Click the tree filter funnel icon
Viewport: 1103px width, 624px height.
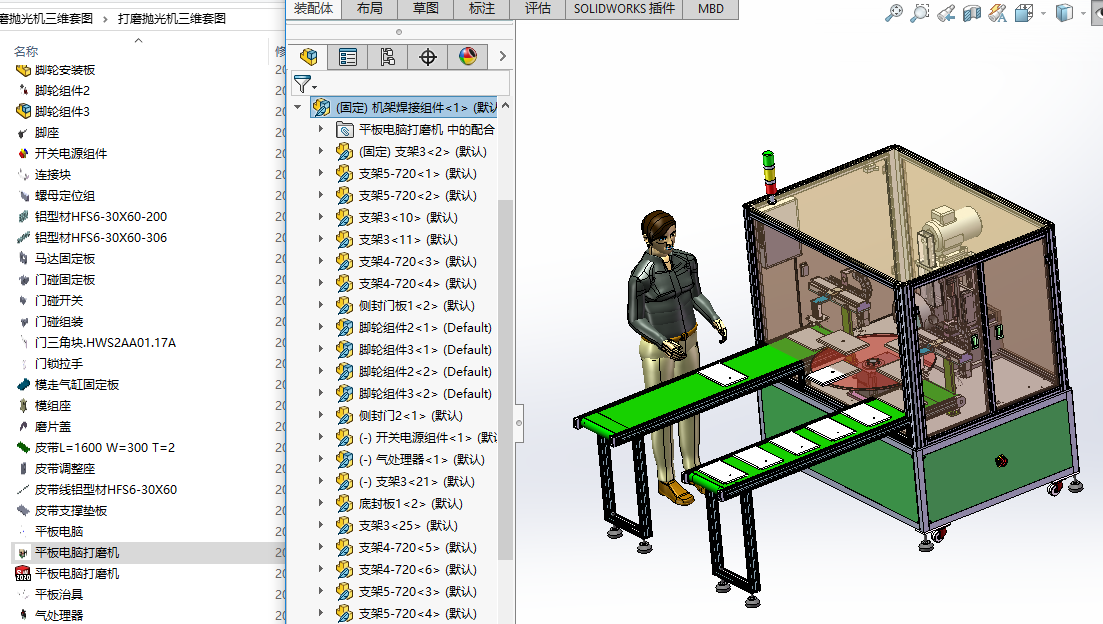click(303, 84)
